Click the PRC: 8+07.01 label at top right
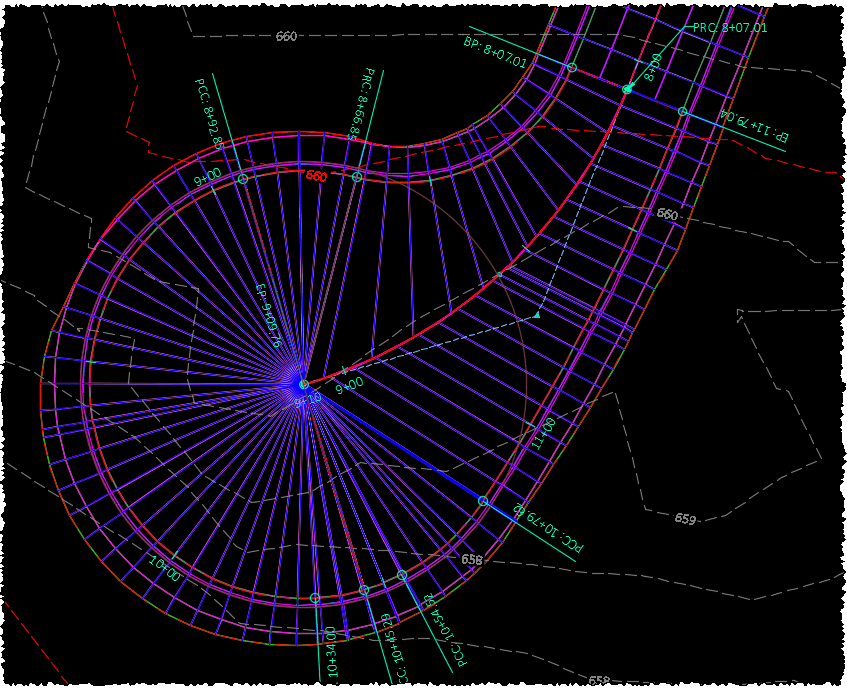The width and height of the screenshot is (847, 690). coord(730,27)
